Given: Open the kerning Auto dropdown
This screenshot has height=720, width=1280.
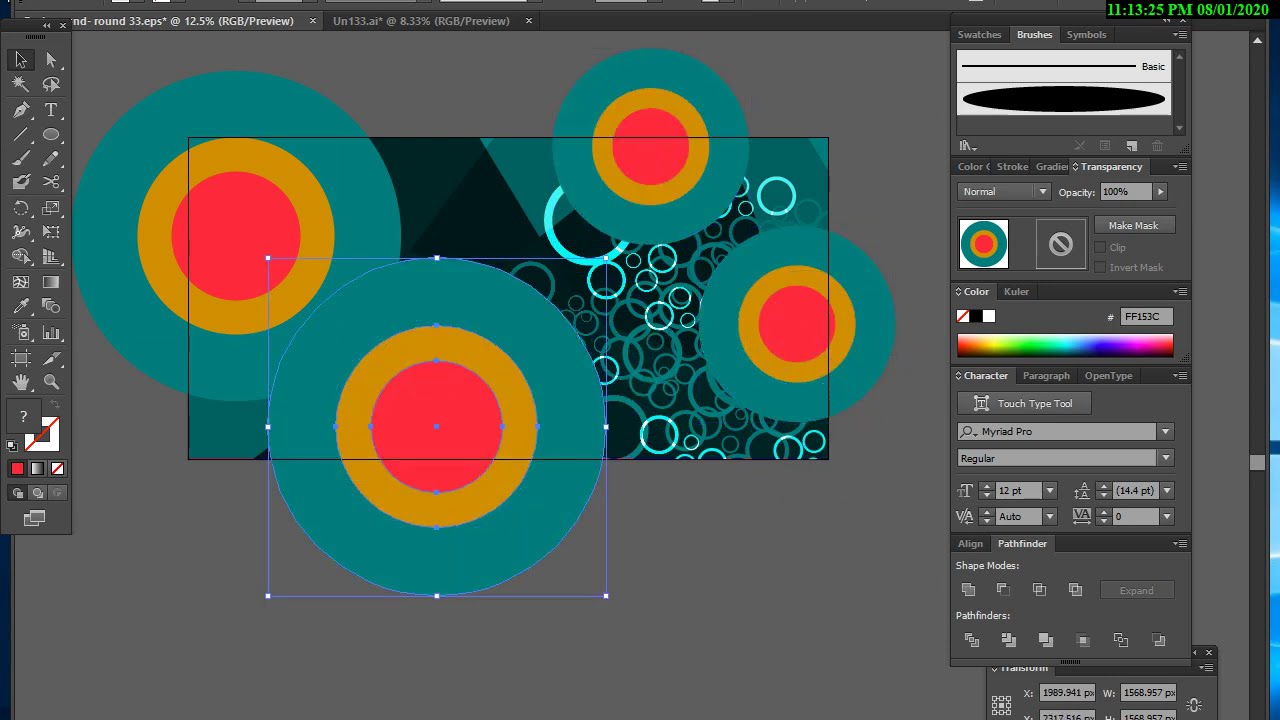Looking at the screenshot, I should pos(1049,516).
